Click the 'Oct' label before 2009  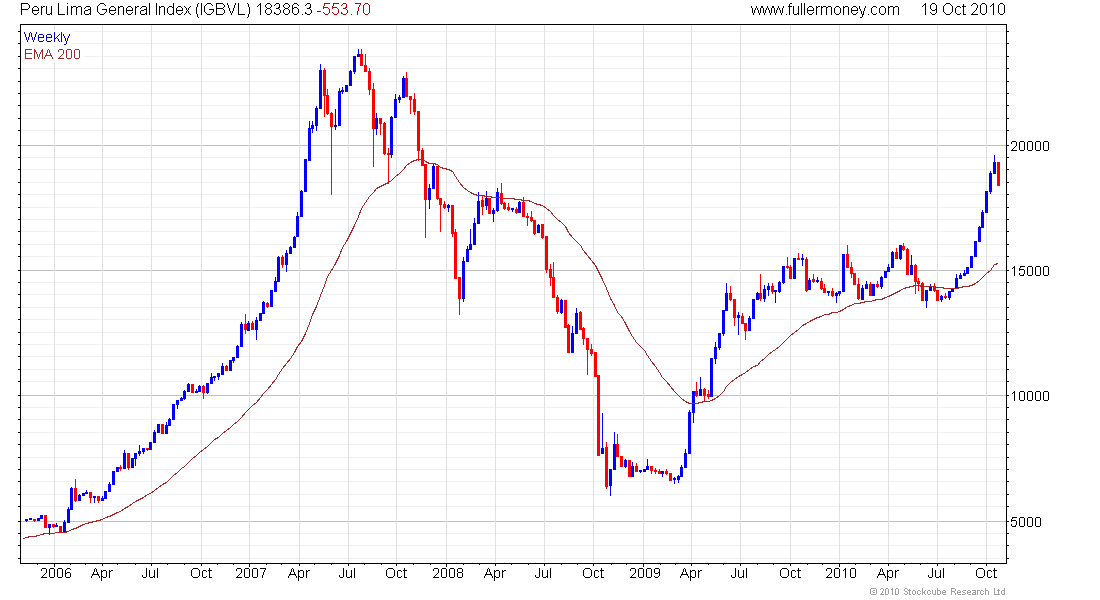tap(593, 573)
